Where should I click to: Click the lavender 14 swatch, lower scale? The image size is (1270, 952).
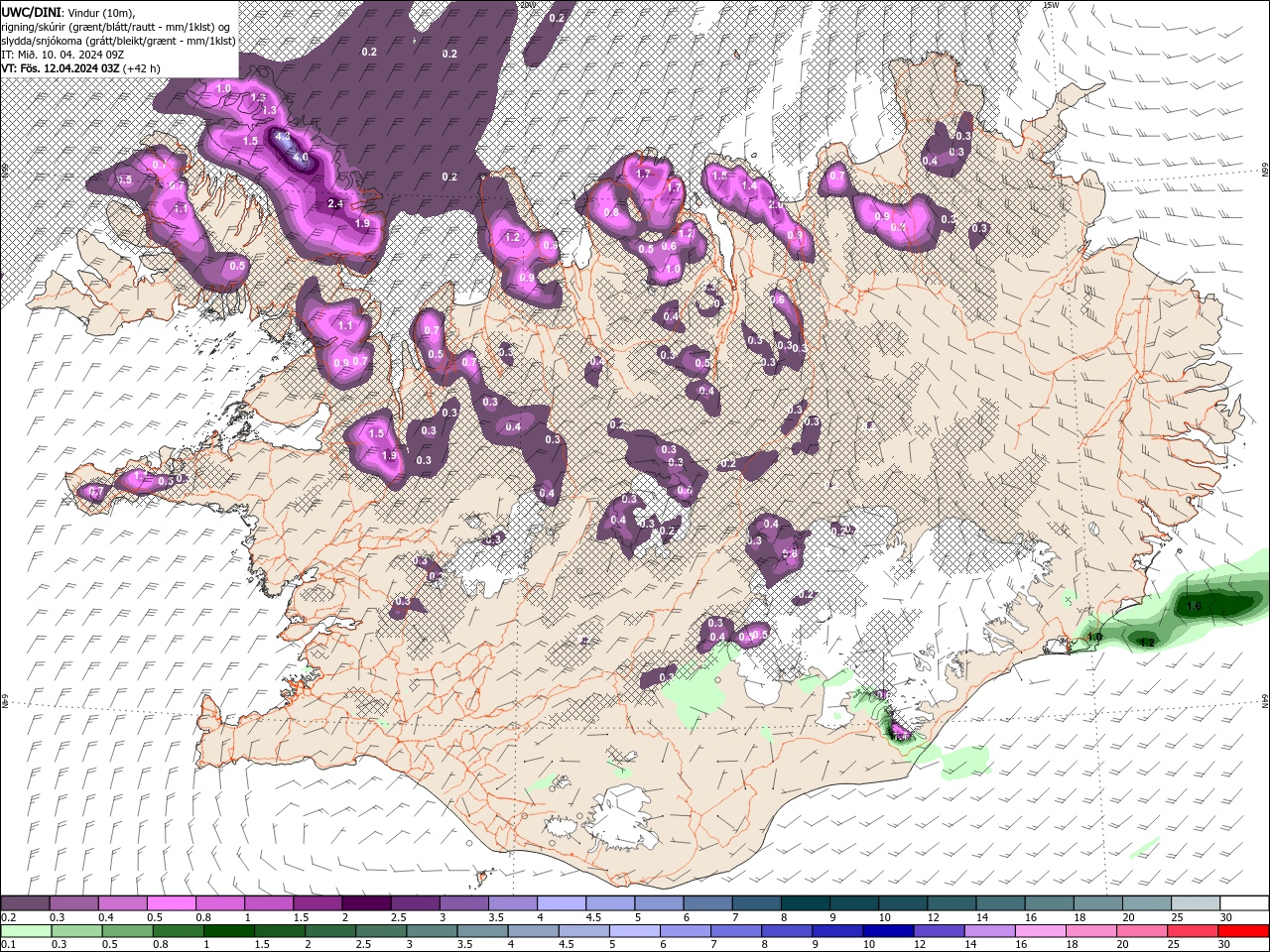[989, 931]
